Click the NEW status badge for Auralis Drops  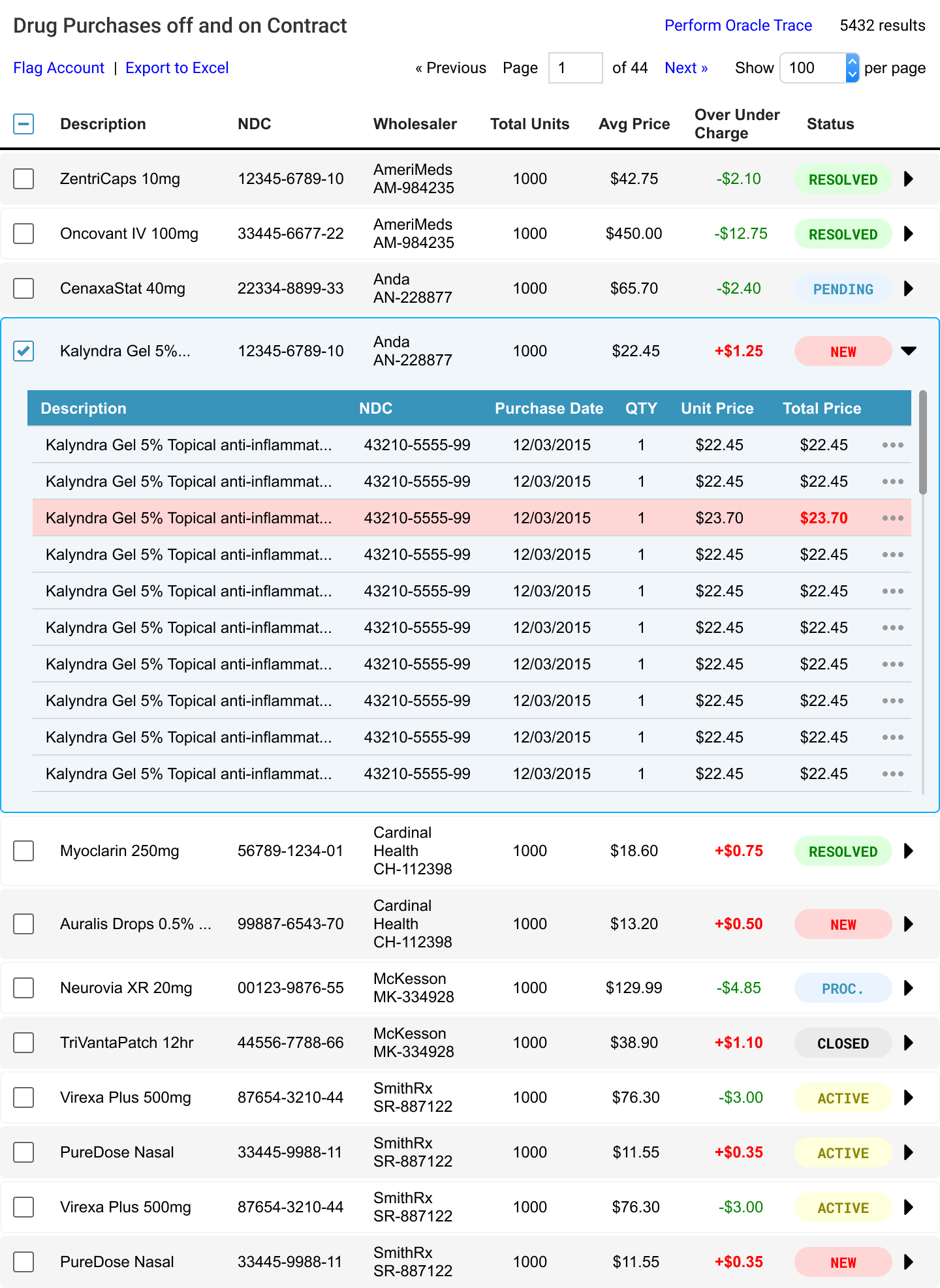point(843,924)
